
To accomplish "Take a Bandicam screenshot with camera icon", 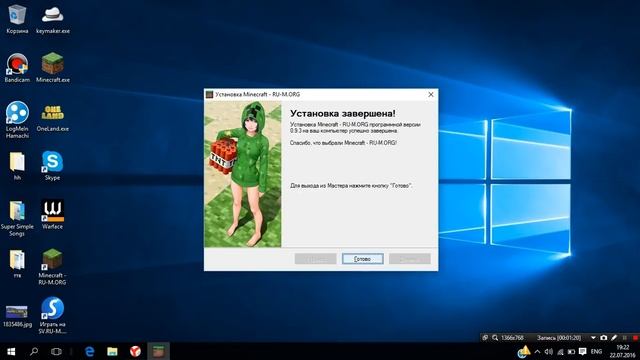I will pyautogui.click(x=604, y=338).
